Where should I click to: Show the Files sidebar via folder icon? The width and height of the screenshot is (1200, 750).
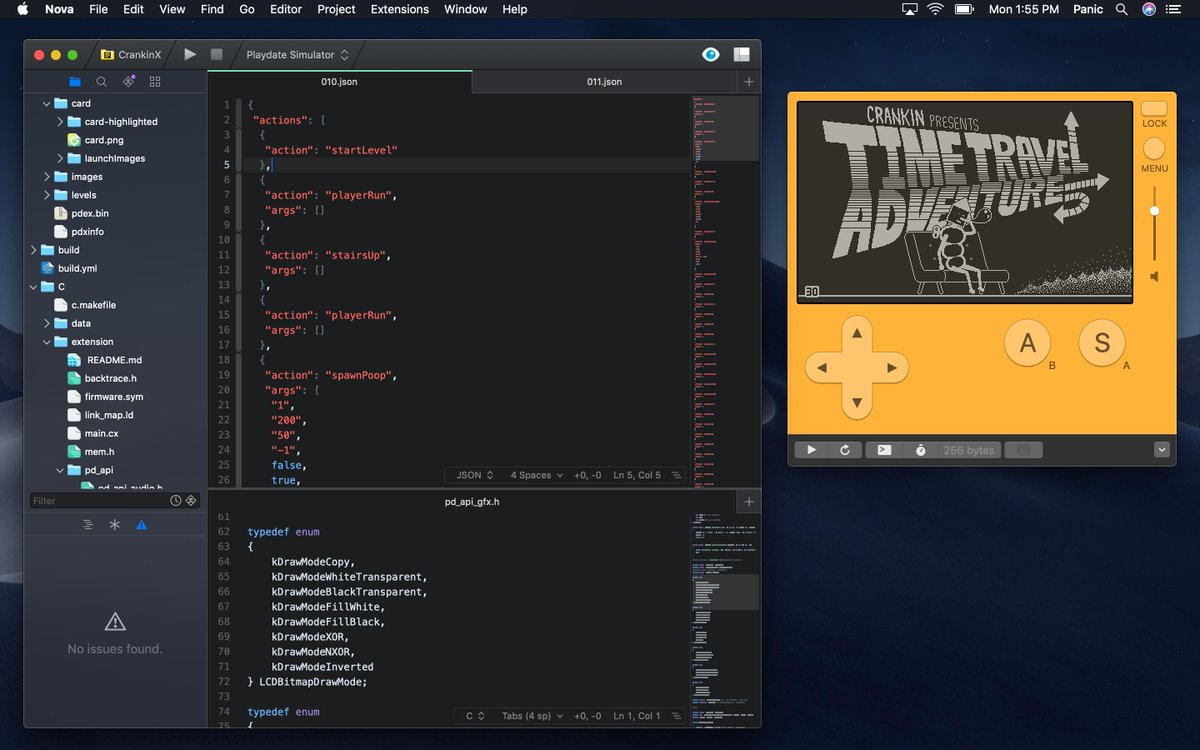coord(75,82)
